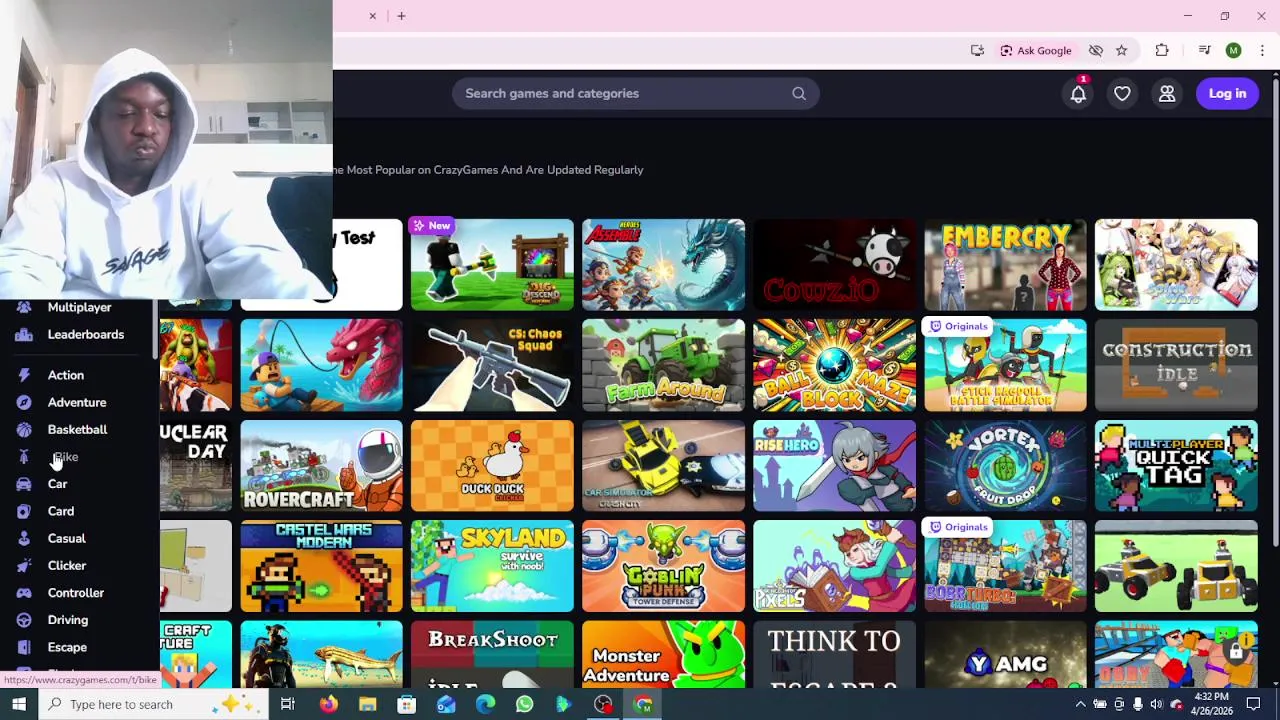Open the BreakShoot game thumbnail
The image size is (1280, 720).
click(x=492, y=655)
